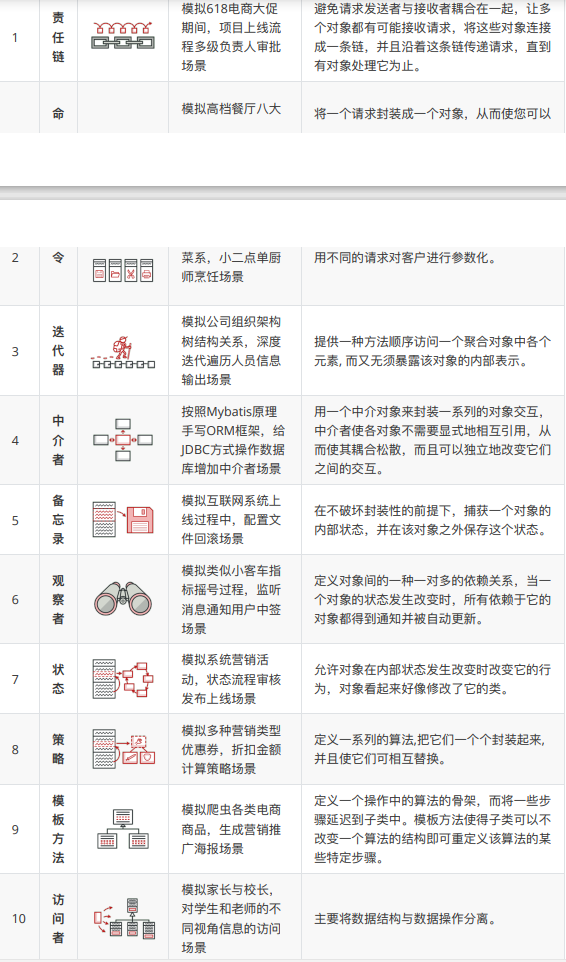Click the observer binoculars icon
566x962 pixels.
coord(123,599)
